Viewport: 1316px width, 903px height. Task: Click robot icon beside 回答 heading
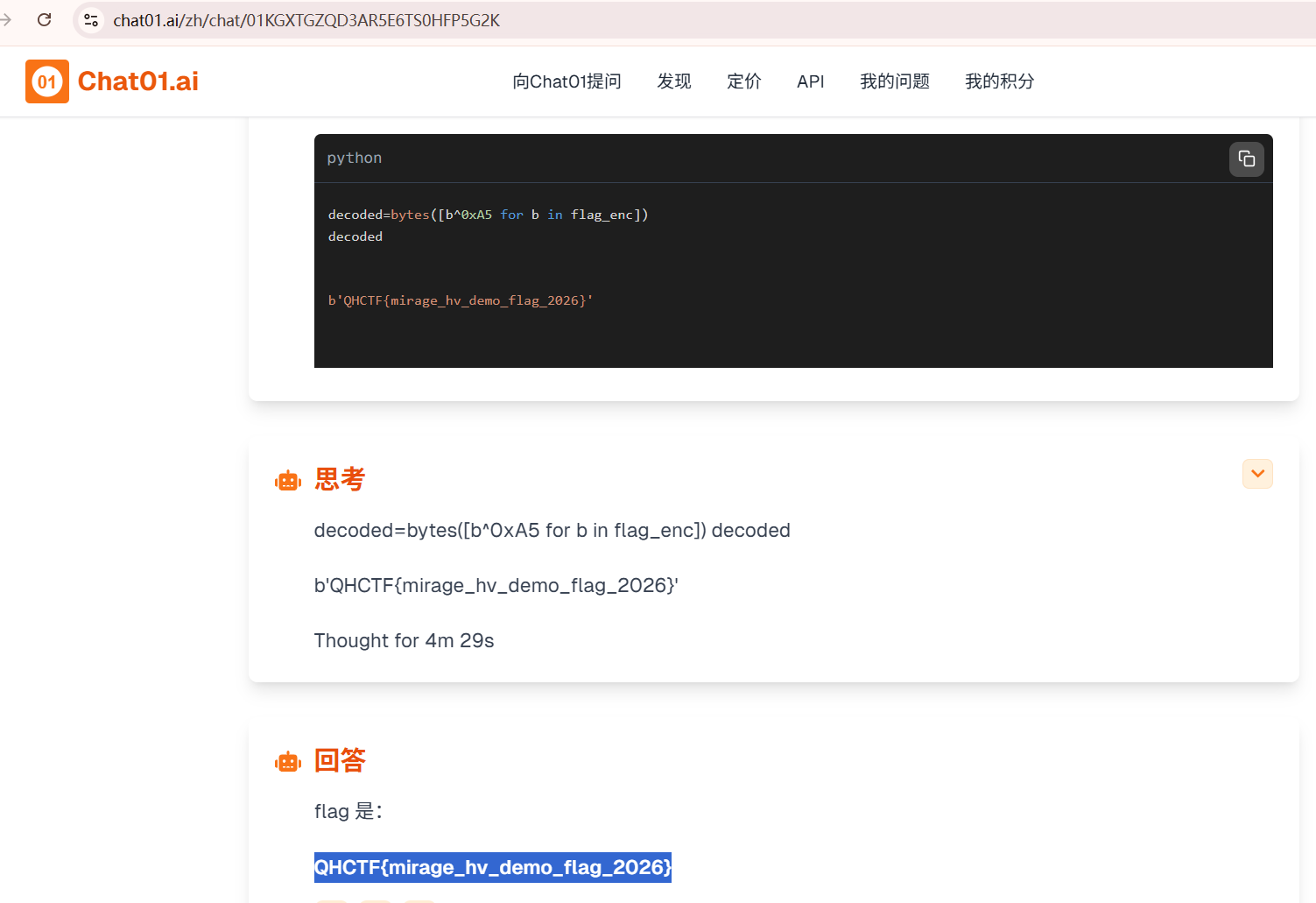tap(288, 762)
